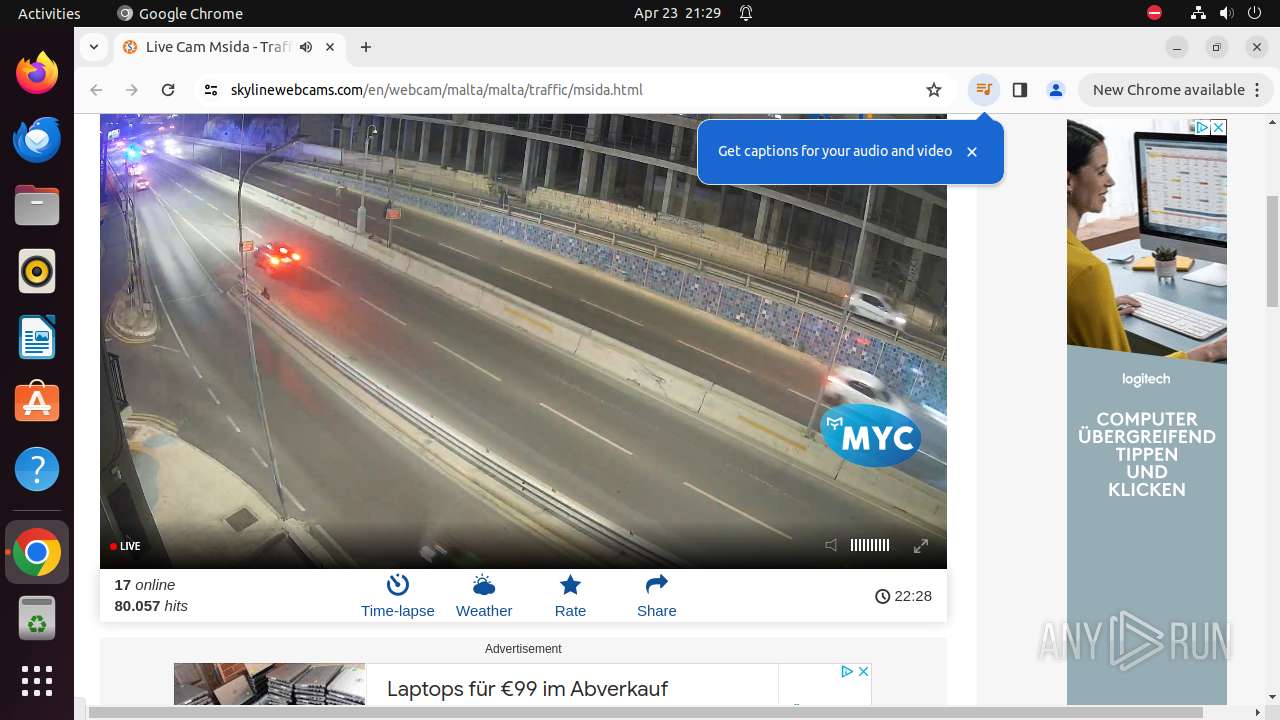Click the LIVE indicator
This screenshot has width=1280, height=720.
click(x=126, y=546)
